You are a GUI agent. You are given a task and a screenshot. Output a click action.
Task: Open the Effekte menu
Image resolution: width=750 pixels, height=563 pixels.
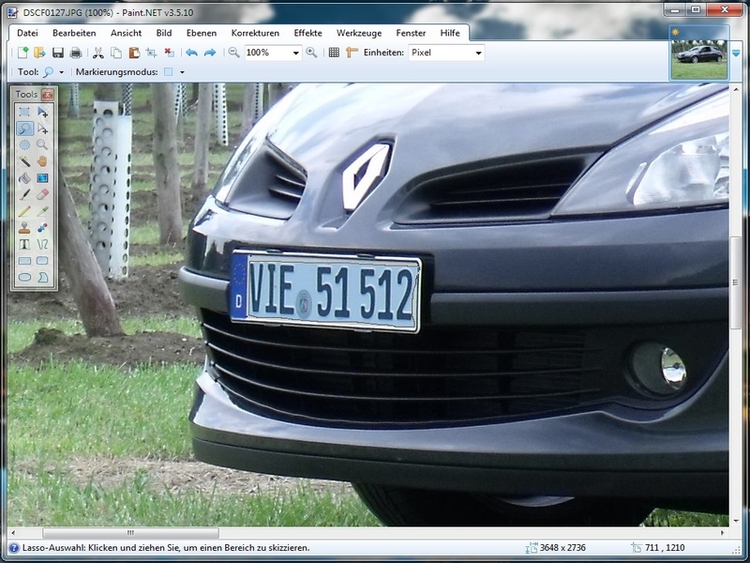308,33
